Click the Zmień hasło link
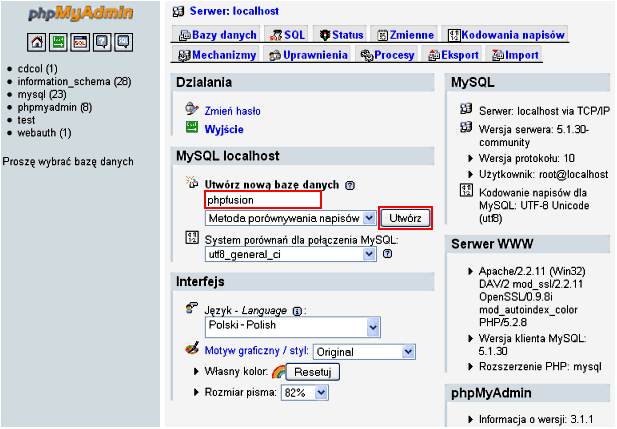This screenshot has height=429, width=617. tap(232, 111)
